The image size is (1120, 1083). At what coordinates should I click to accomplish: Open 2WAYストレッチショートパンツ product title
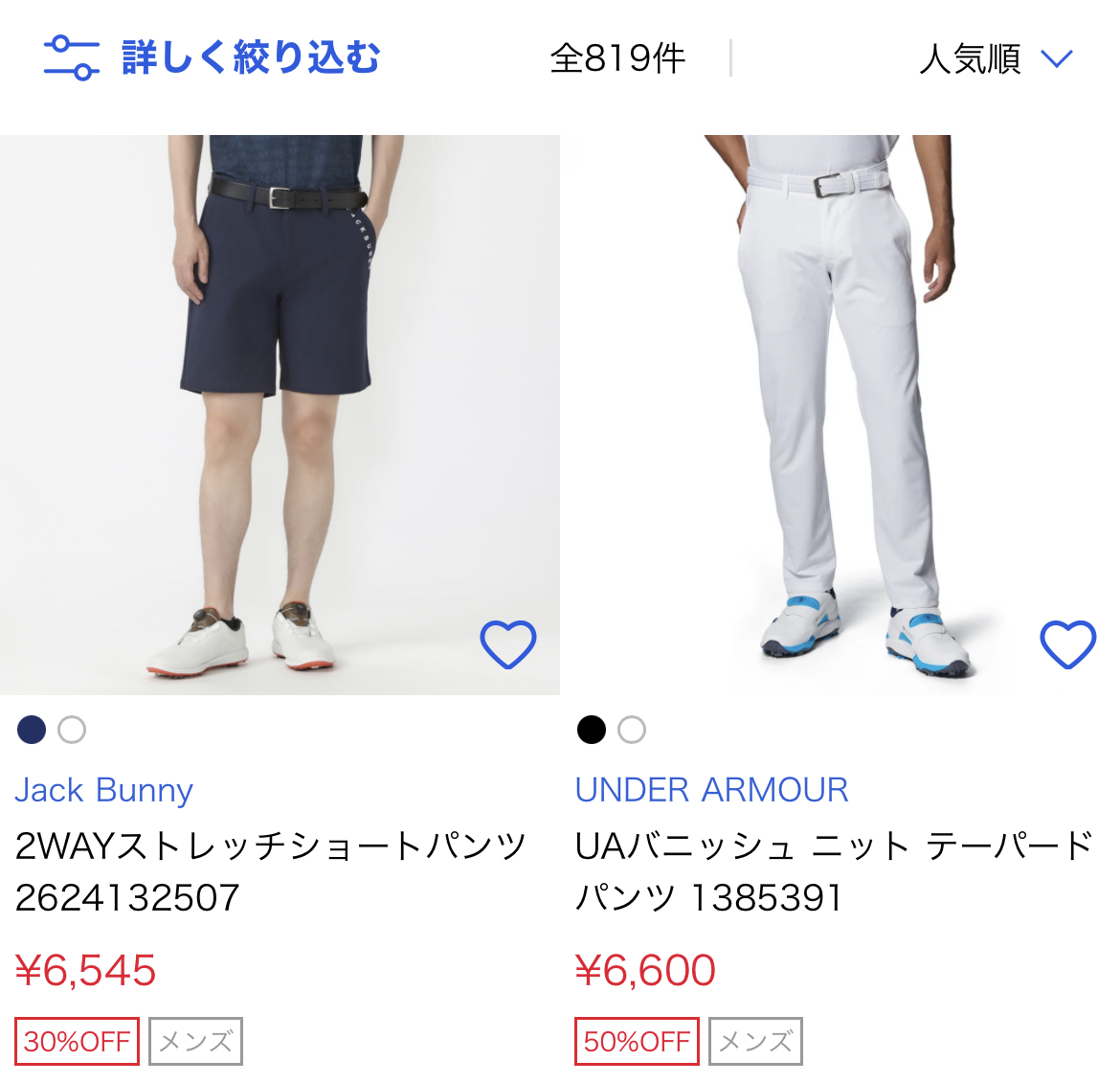click(271, 871)
